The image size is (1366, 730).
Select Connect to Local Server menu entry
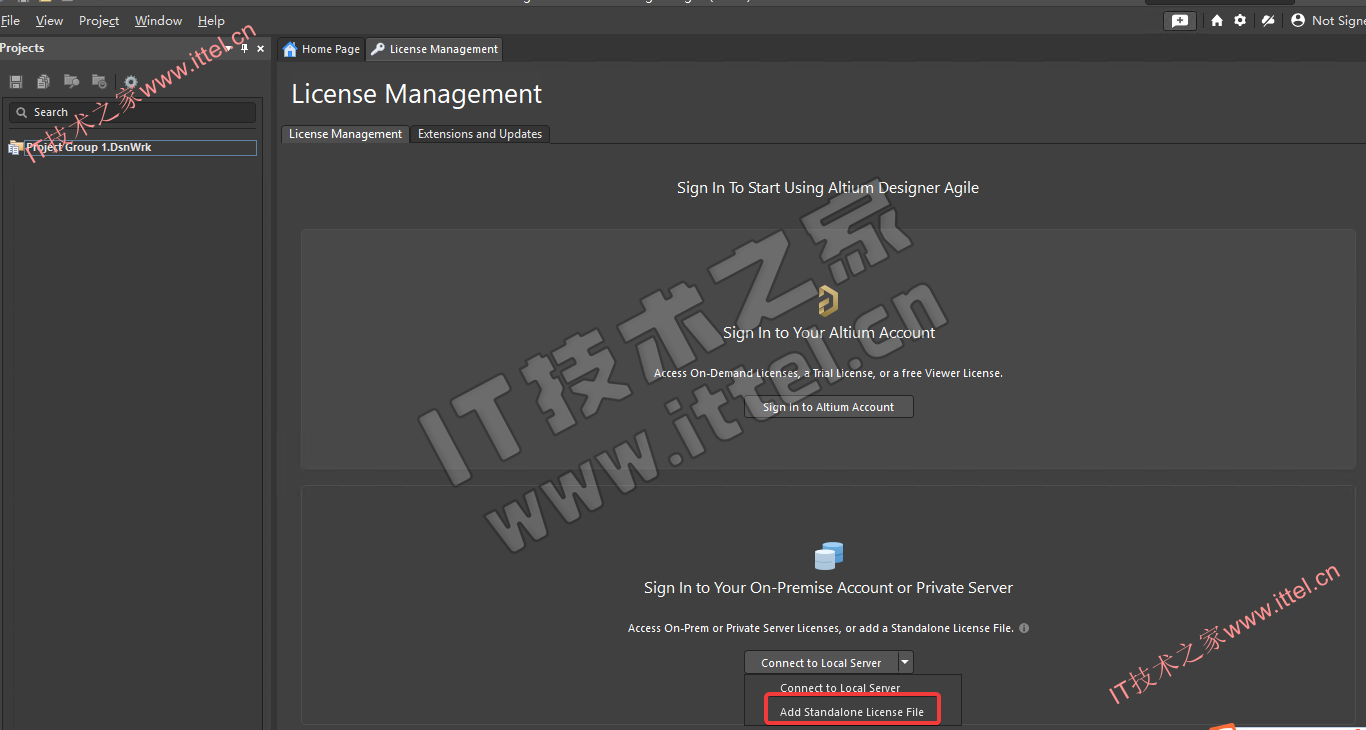coord(840,688)
